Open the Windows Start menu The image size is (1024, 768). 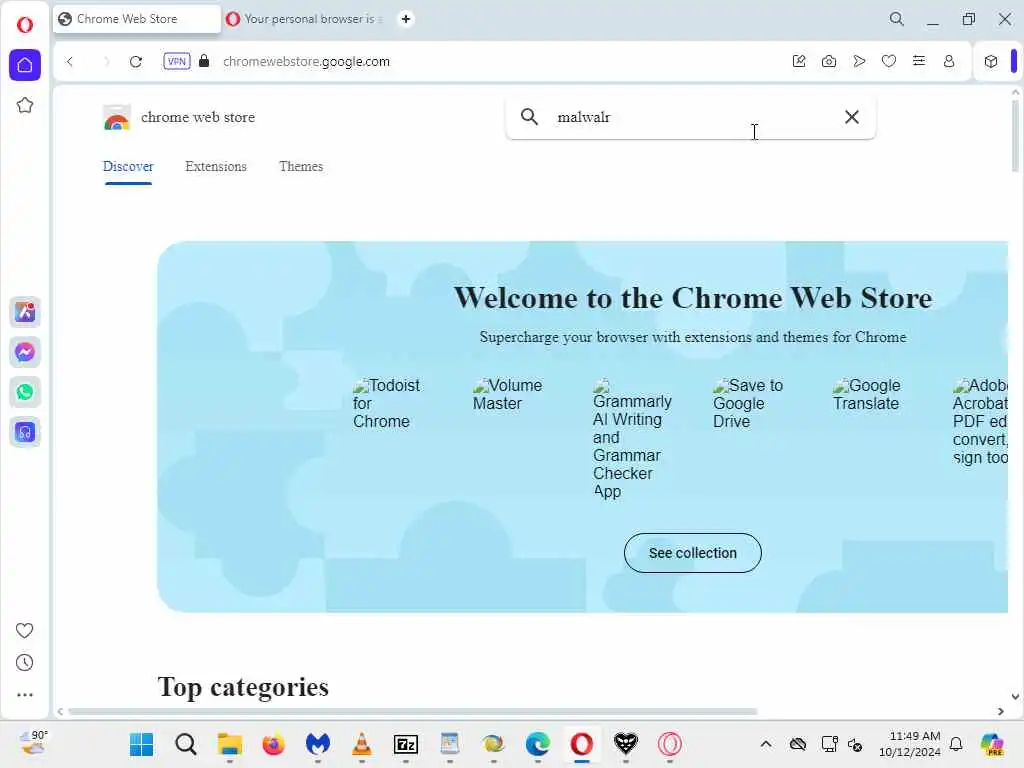click(141, 744)
